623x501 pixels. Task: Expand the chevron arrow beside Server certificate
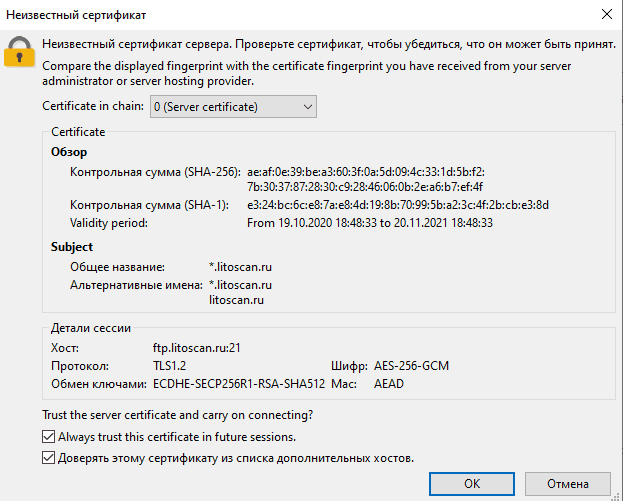click(x=308, y=107)
